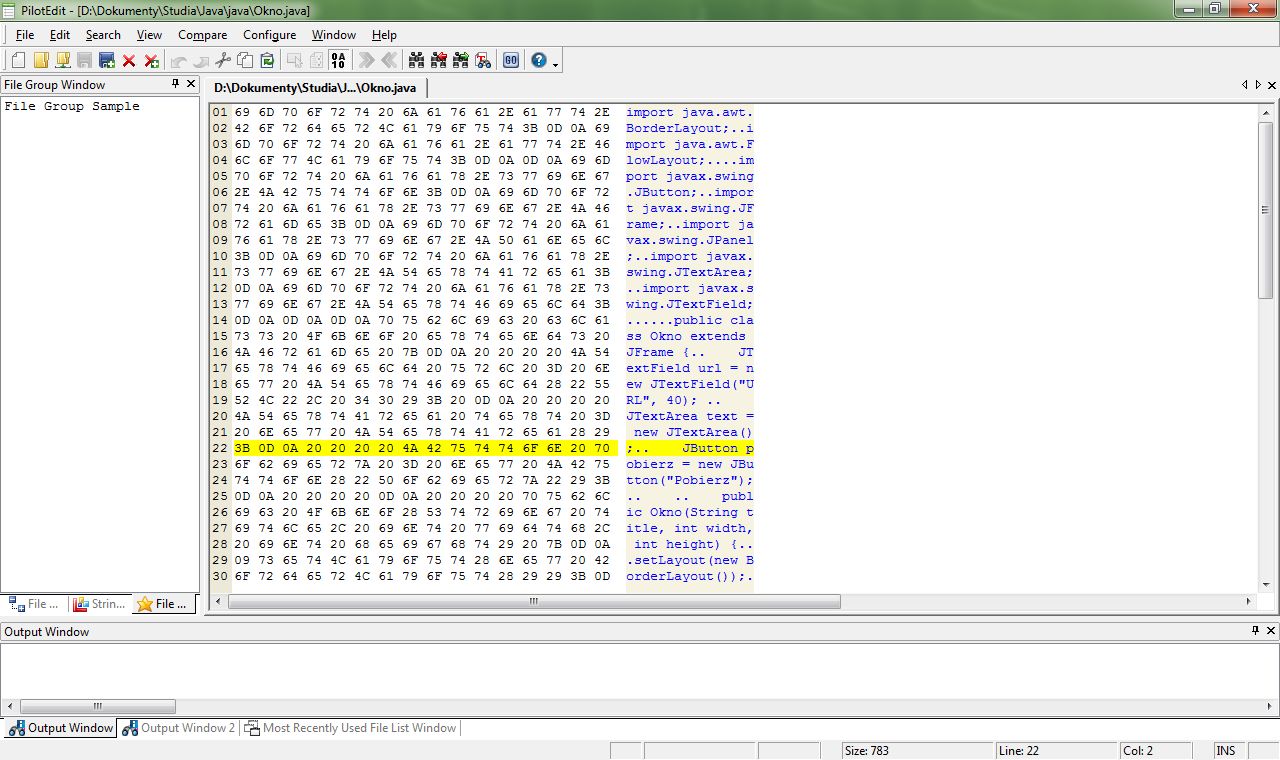Click the Open file folder icon
Viewport: 1280px width, 760px height.
(x=41, y=61)
